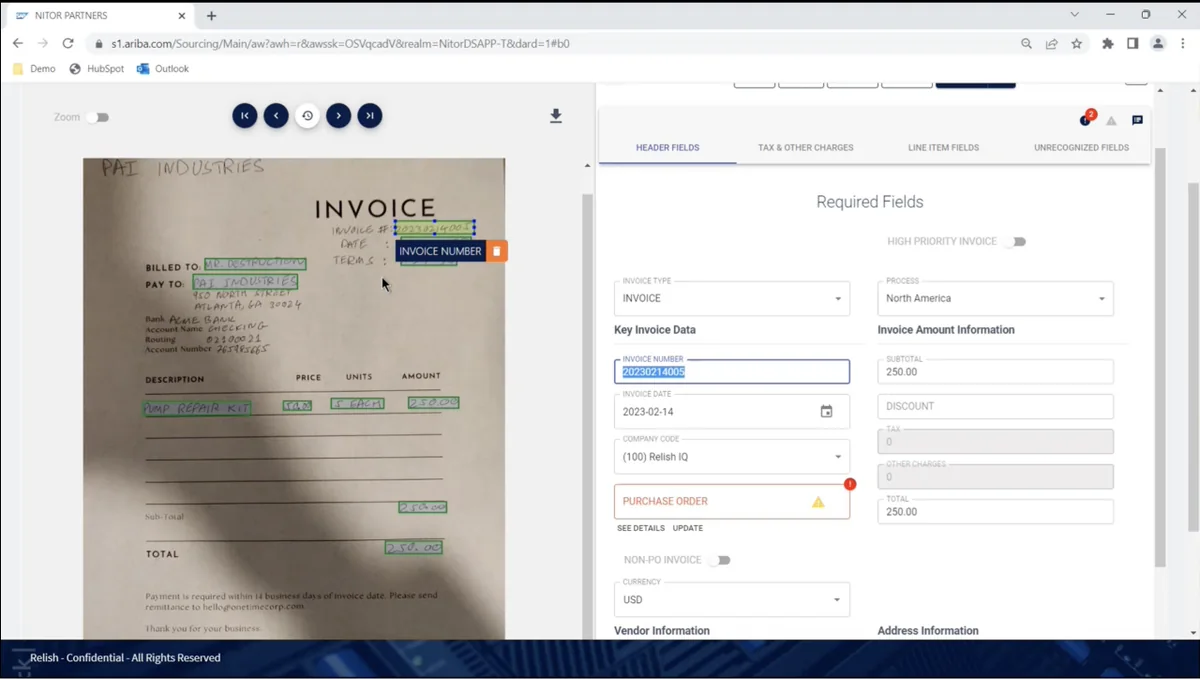Click the form panel vertical scrollbar

(x=1160, y=358)
